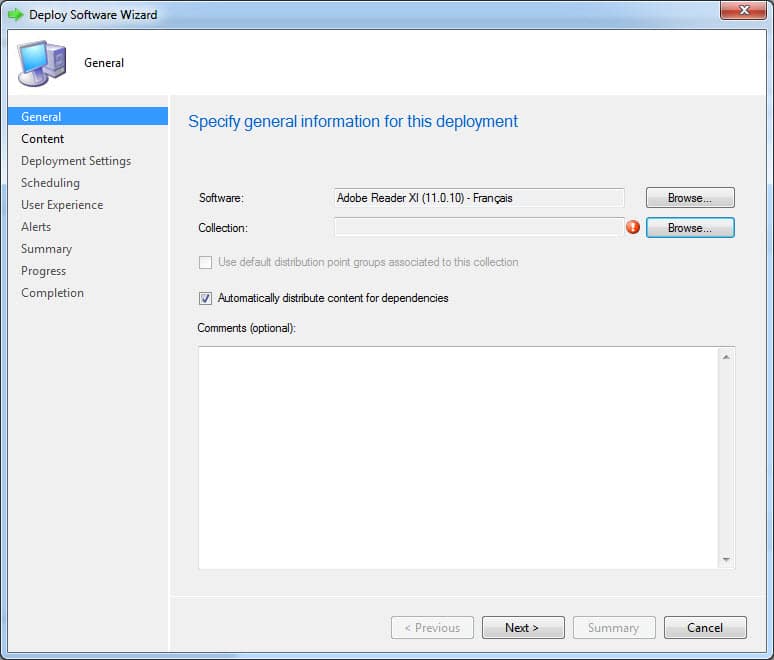The width and height of the screenshot is (774, 660).
Task: Click the comments scrollbar down arrow
Action: [x=726, y=559]
